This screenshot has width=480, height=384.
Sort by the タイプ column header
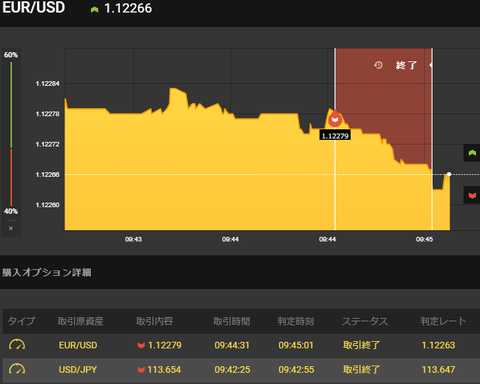coord(21,321)
